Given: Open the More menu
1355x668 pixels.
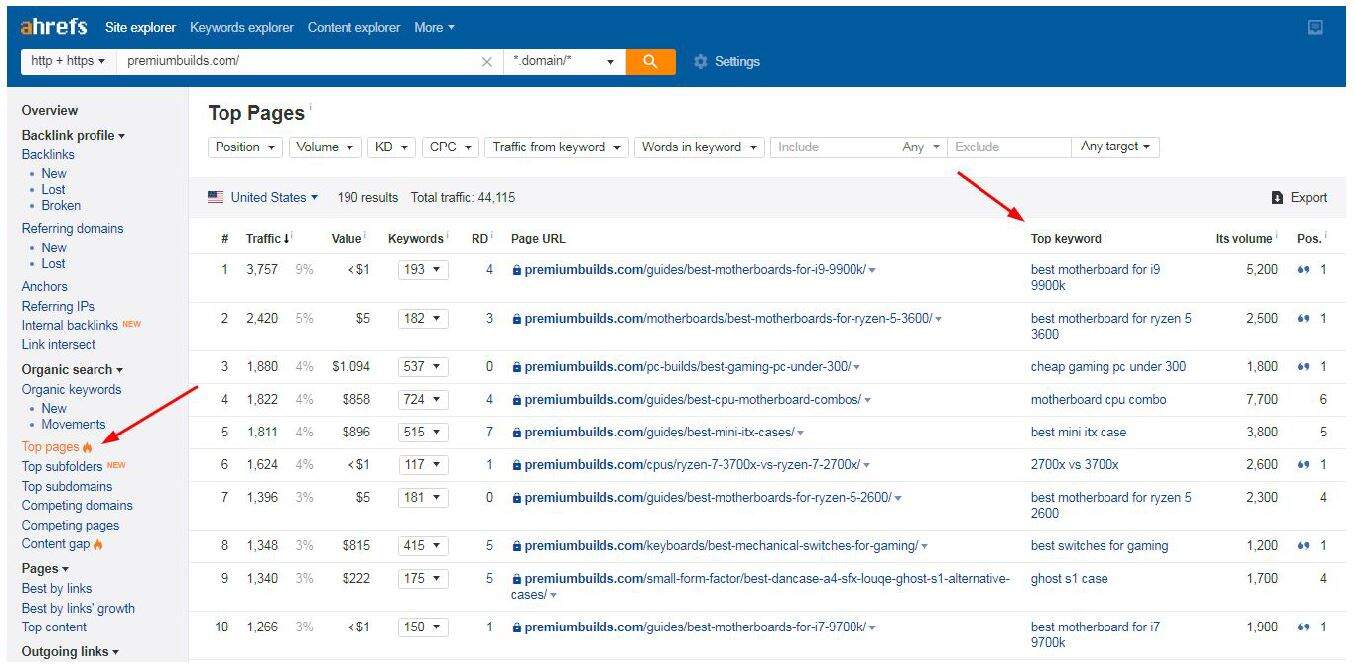Looking at the screenshot, I should tap(434, 28).
